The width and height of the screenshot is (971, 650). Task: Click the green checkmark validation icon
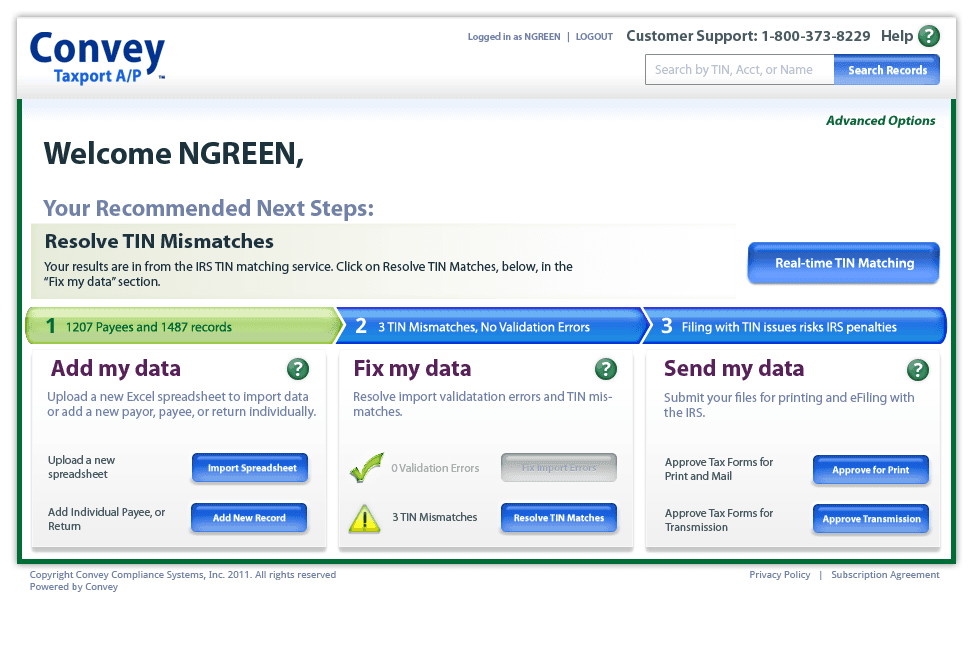[367, 467]
